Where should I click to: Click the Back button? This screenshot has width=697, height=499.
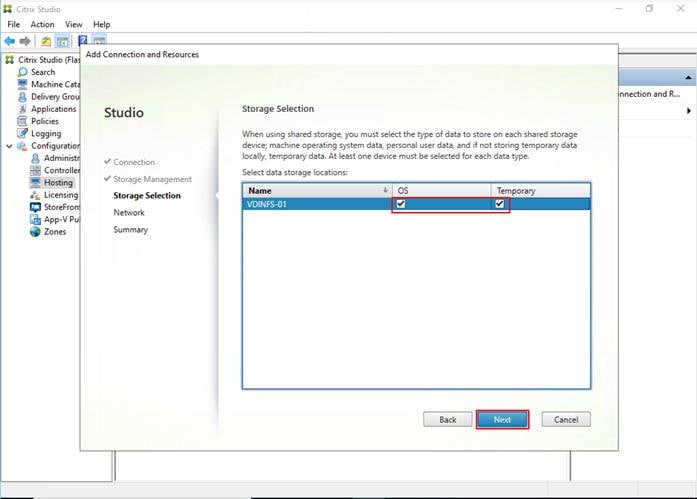[448, 419]
